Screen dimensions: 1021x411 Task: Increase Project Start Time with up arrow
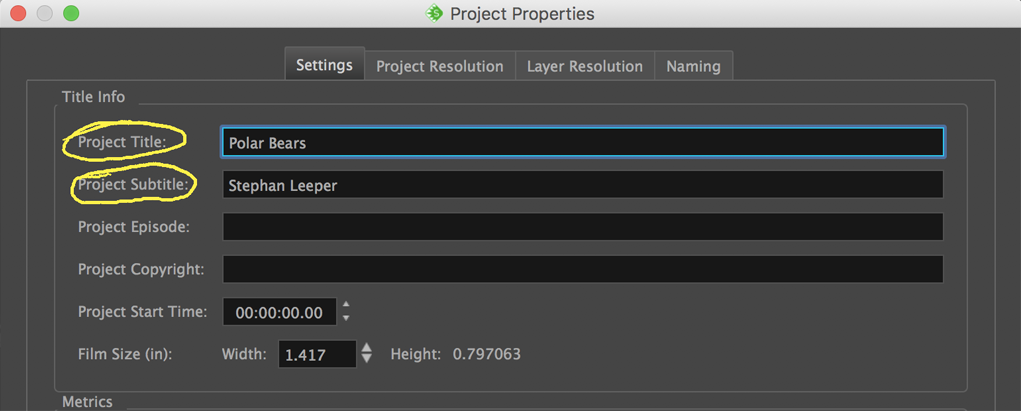(x=346, y=305)
